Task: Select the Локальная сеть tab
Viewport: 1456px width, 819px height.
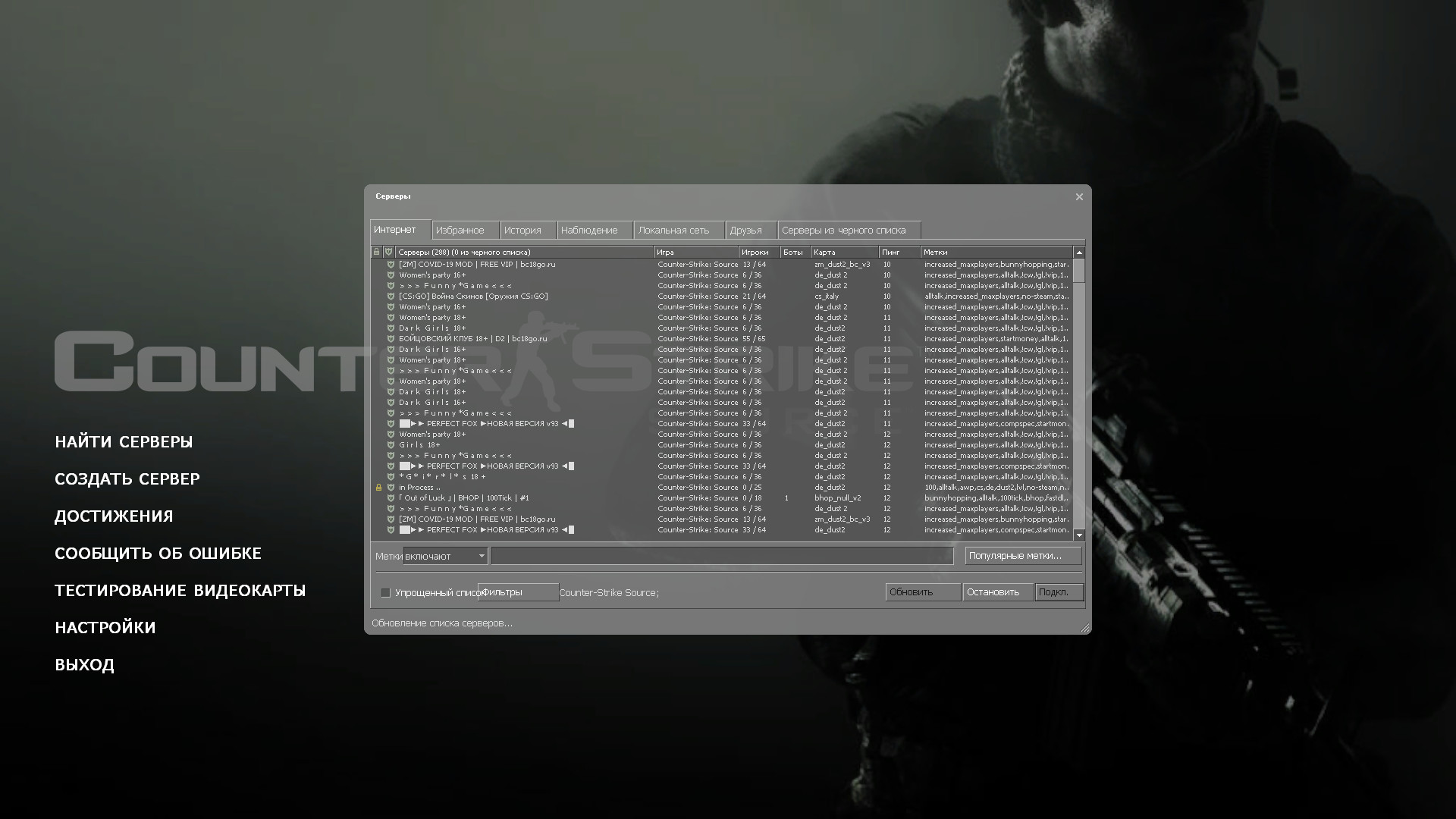Action: (x=679, y=230)
